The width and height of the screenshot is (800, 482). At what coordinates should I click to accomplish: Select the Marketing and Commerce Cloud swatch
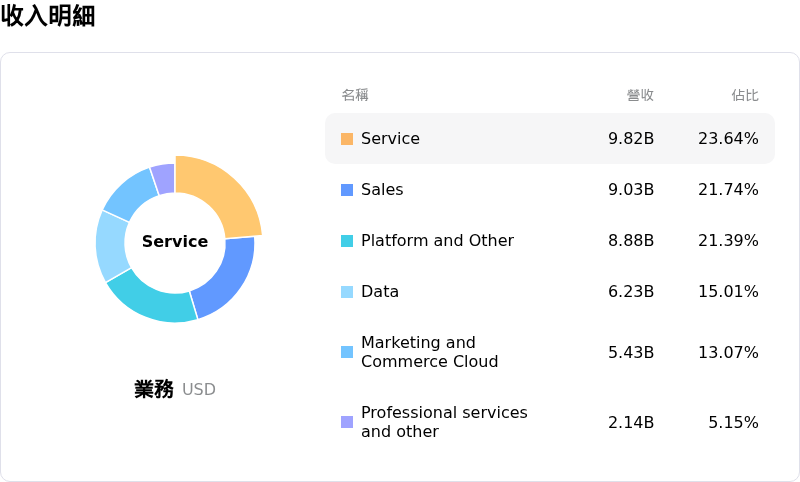[x=347, y=352]
